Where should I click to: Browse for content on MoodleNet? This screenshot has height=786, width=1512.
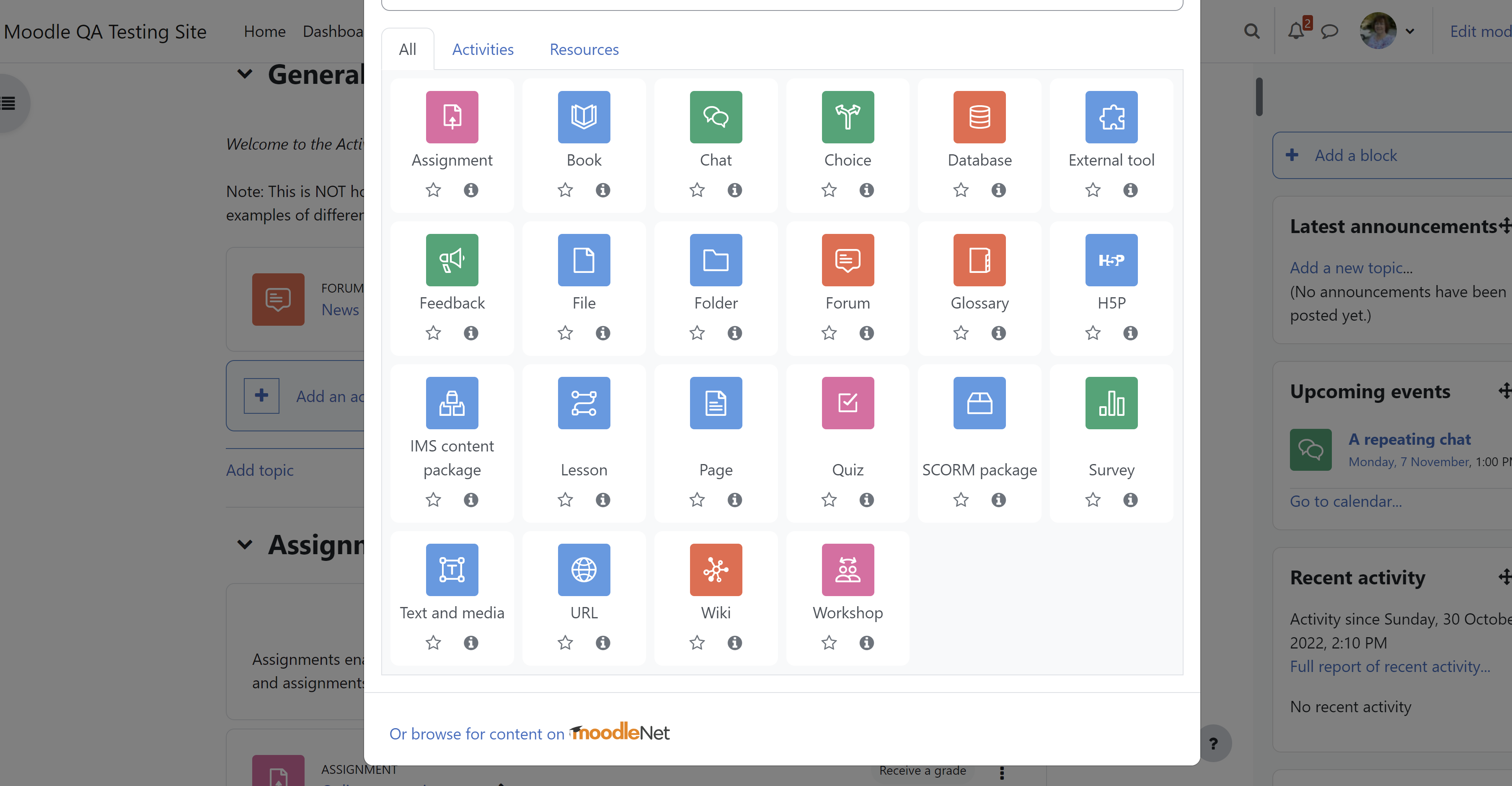(530, 732)
